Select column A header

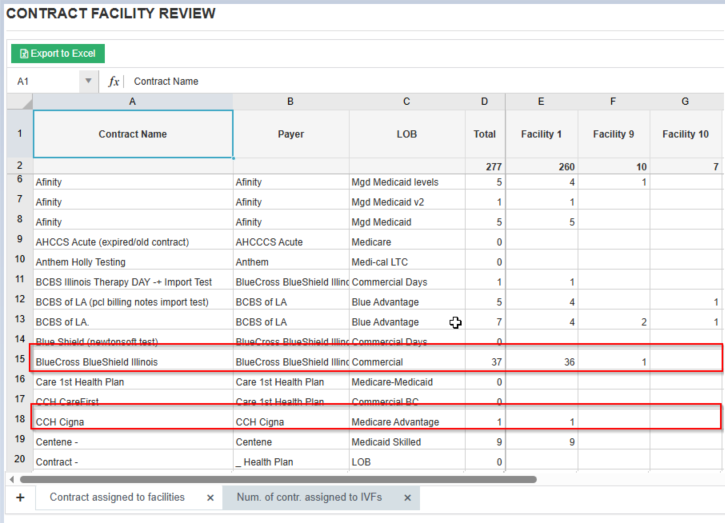click(133, 102)
